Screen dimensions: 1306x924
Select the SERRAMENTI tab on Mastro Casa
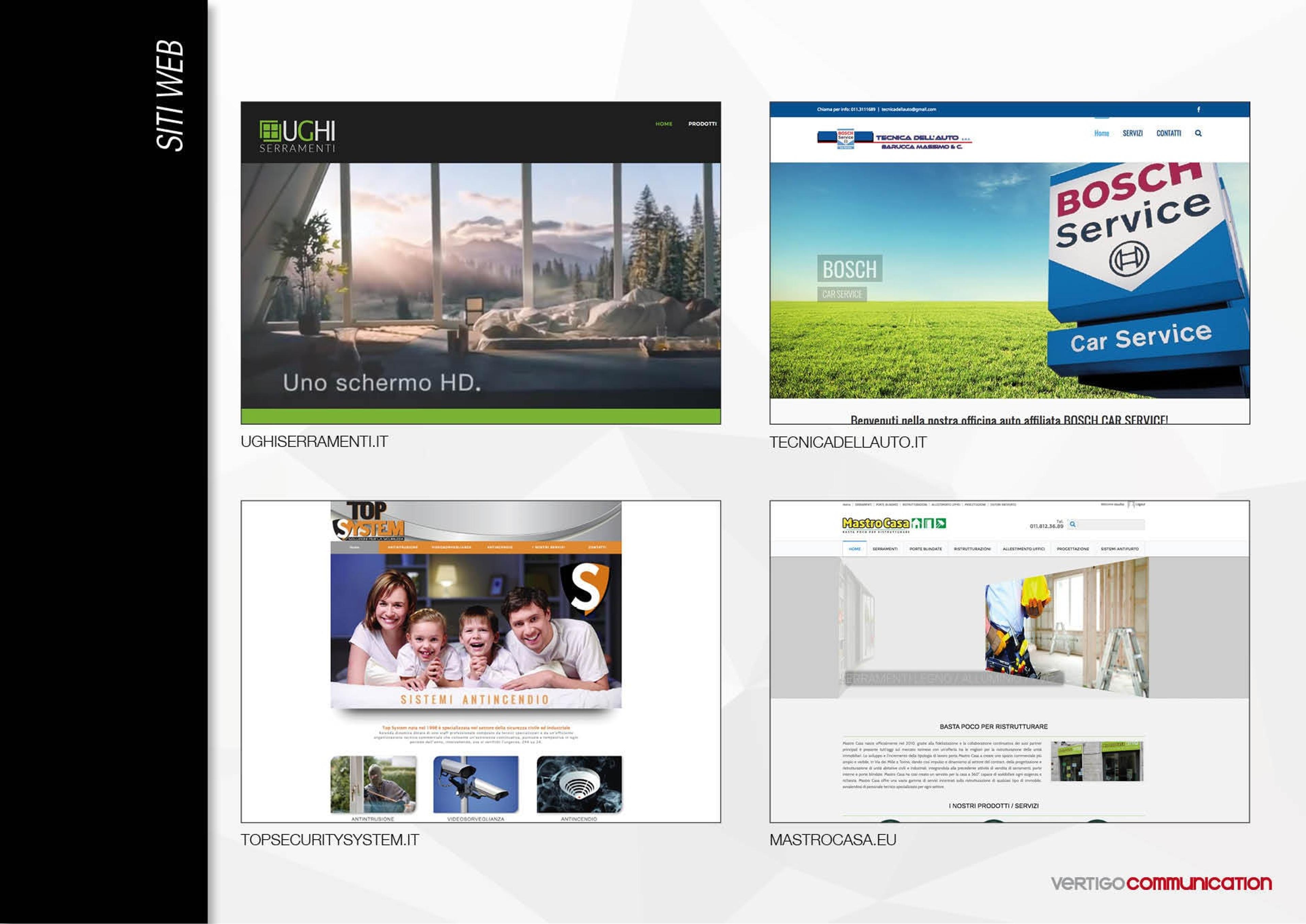pyautogui.click(x=885, y=549)
